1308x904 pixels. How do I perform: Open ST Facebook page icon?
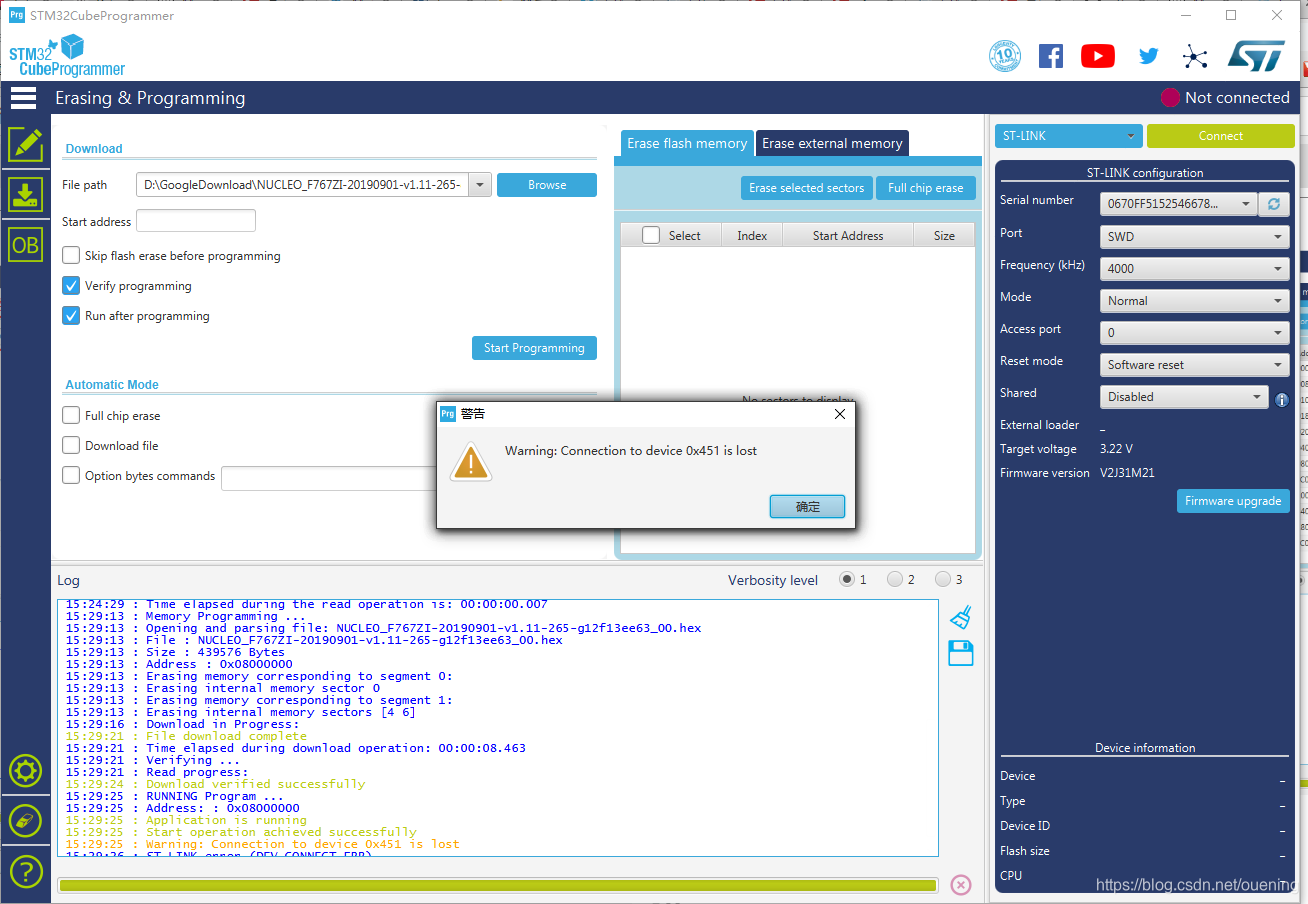pyautogui.click(x=1051, y=56)
